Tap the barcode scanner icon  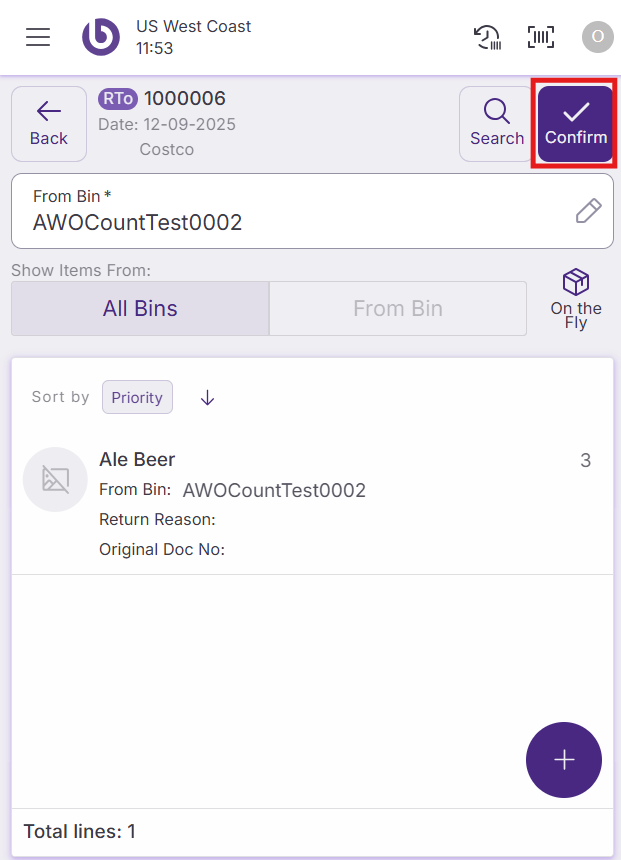tap(541, 37)
